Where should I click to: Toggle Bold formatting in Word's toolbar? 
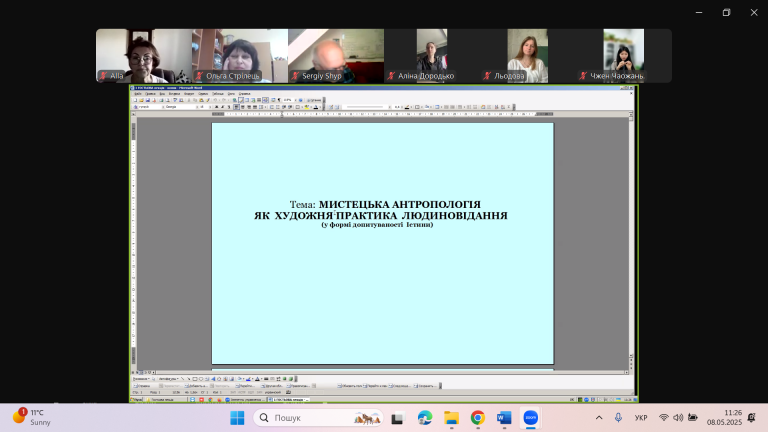pos(216,107)
